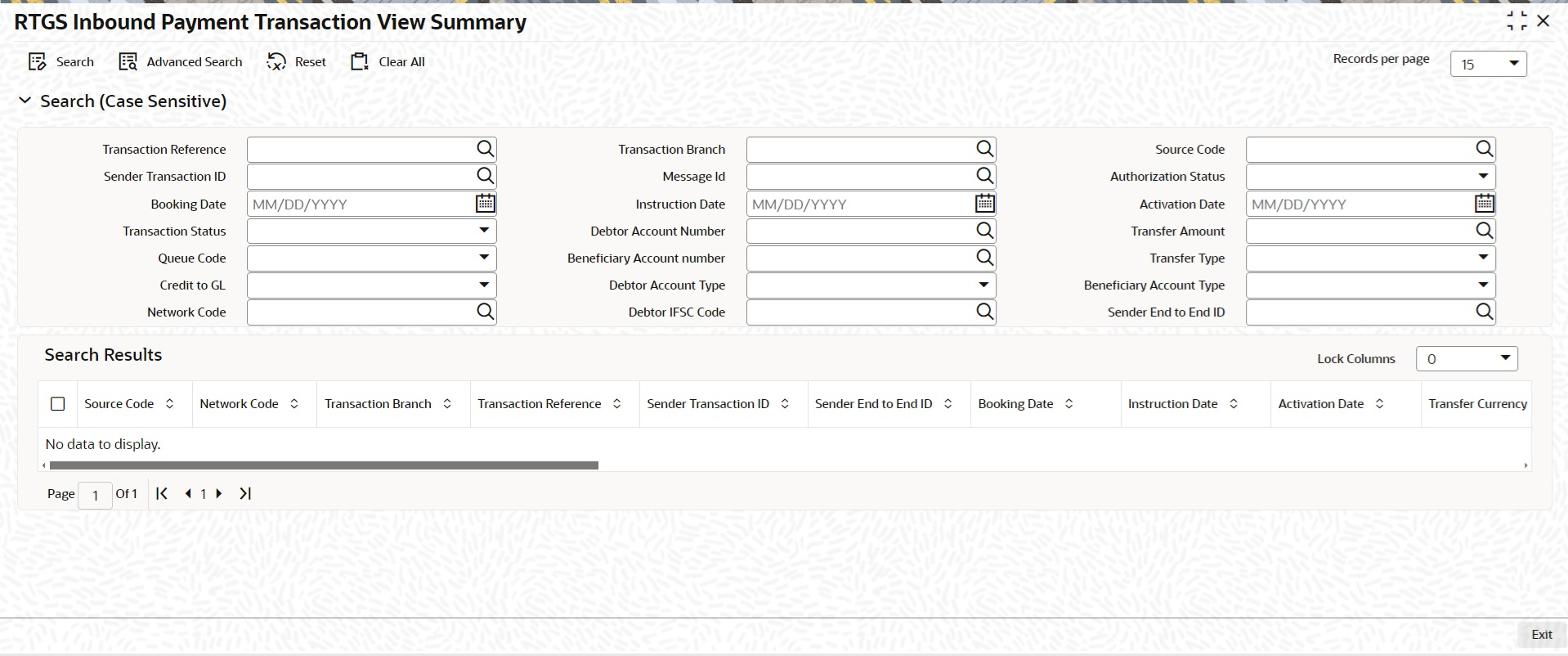
Task: Click the Transfer Currency column header
Action: point(1477,404)
